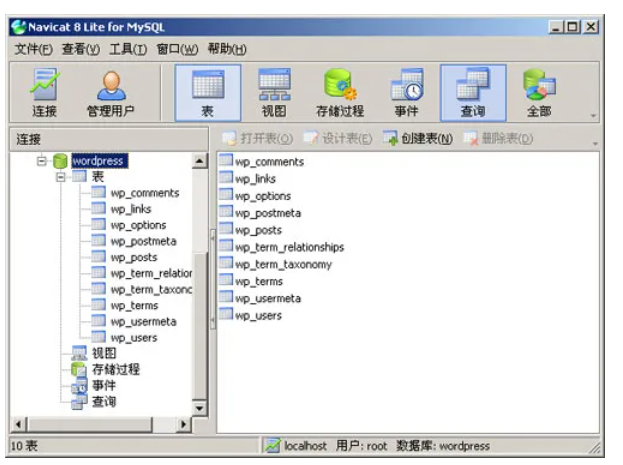Screen dimensions: 623x465
Task: Switch to 视图 (View) in toolbar
Action: click(x=274, y=93)
